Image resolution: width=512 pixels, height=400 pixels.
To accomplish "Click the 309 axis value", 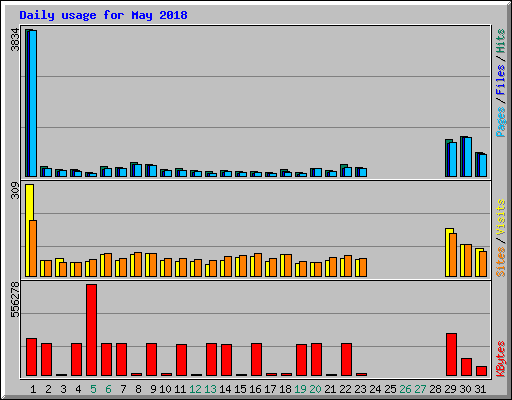I will [x=15, y=191].
